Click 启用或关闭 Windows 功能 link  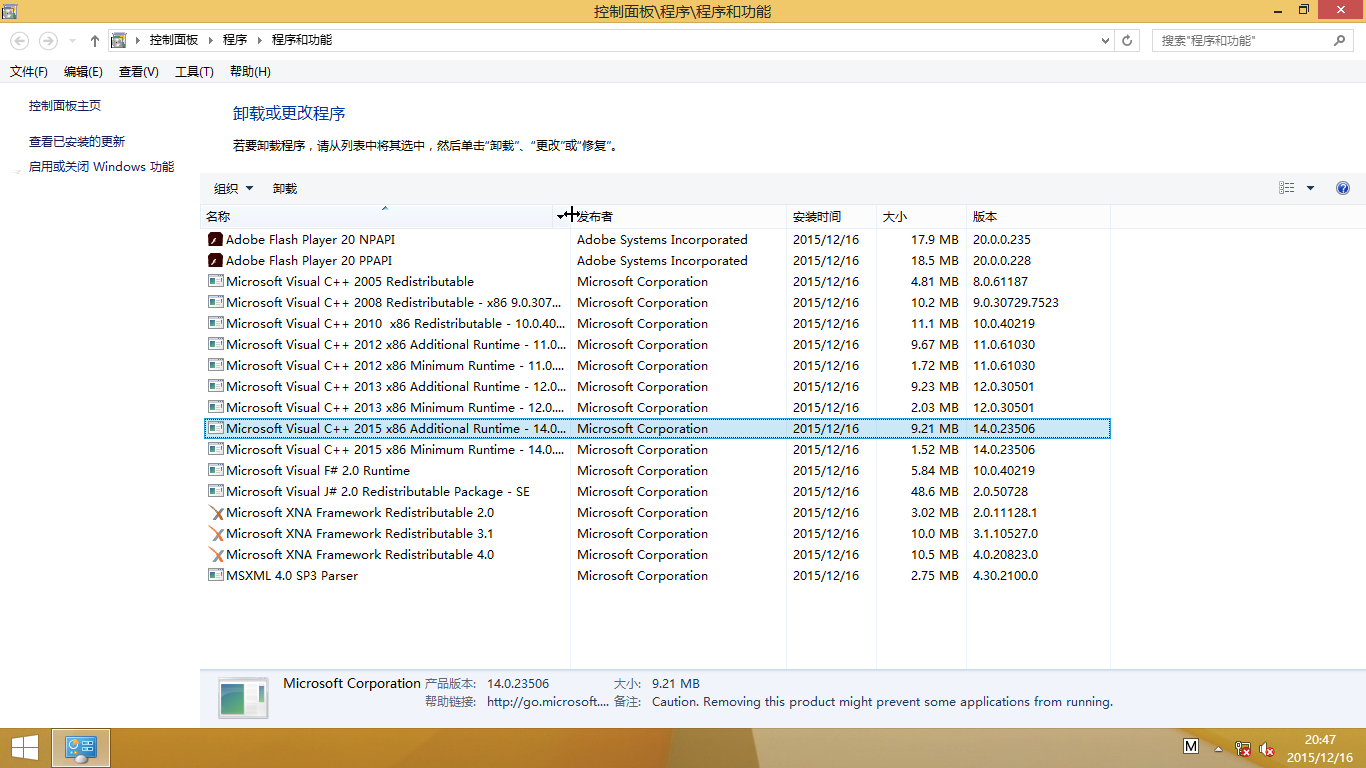tap(101, 167)
